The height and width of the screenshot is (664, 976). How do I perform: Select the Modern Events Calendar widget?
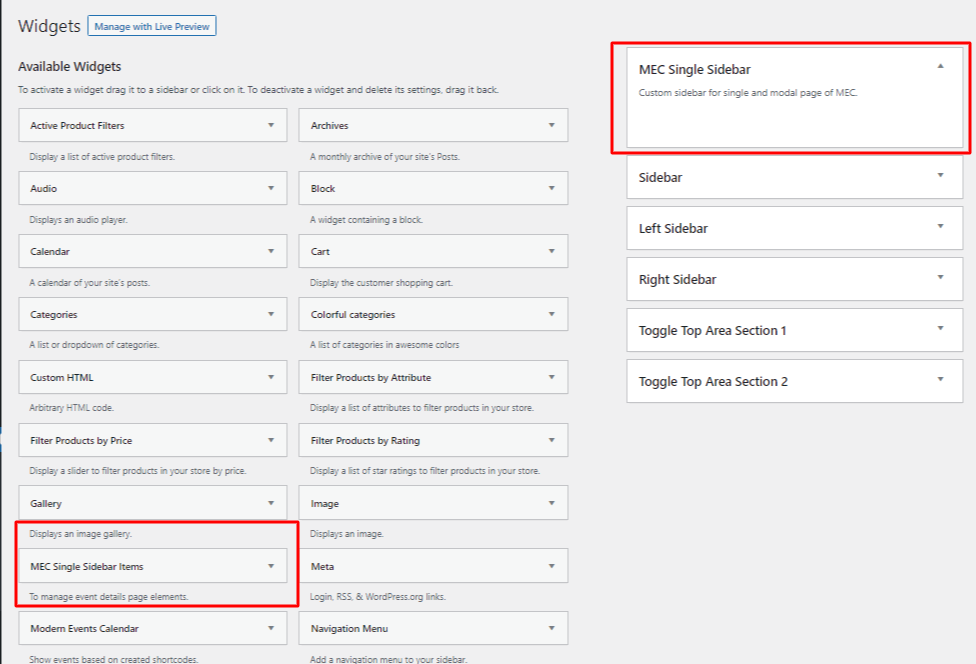click(84, 629)
